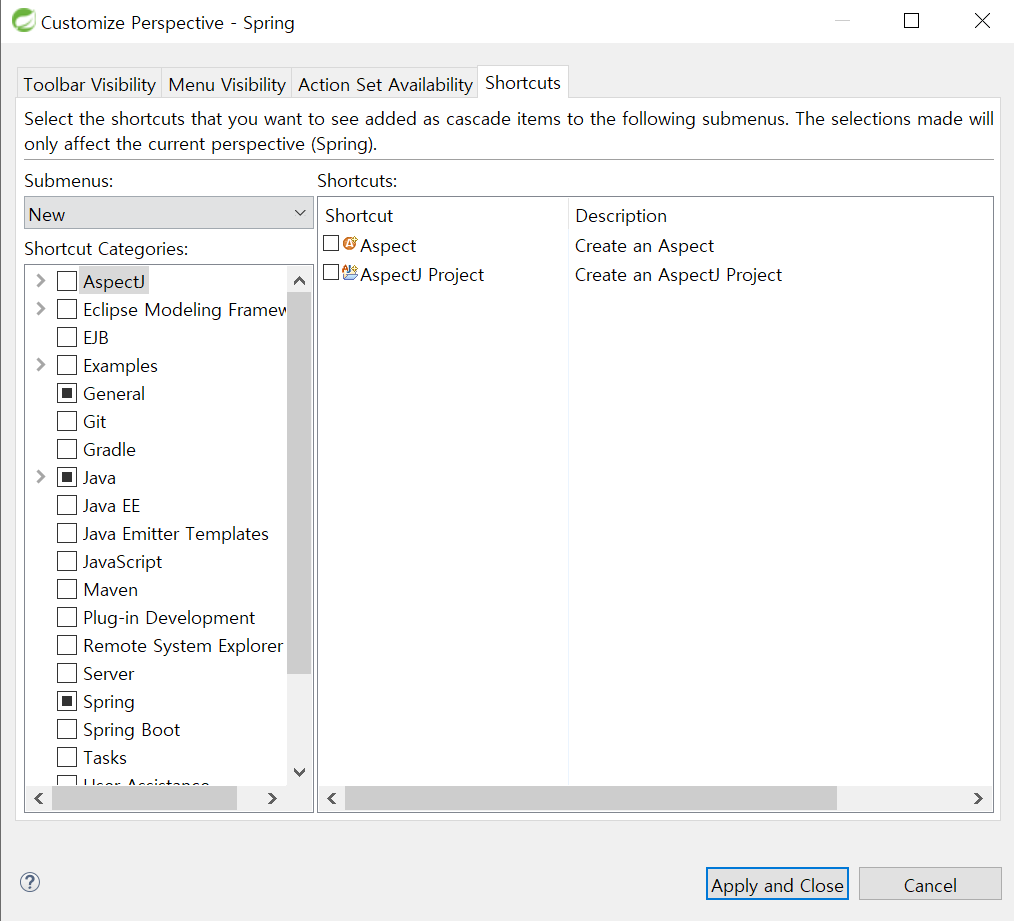Expand the Java tree node
This screenshot has width=1014, height=921.
[41, 477]
